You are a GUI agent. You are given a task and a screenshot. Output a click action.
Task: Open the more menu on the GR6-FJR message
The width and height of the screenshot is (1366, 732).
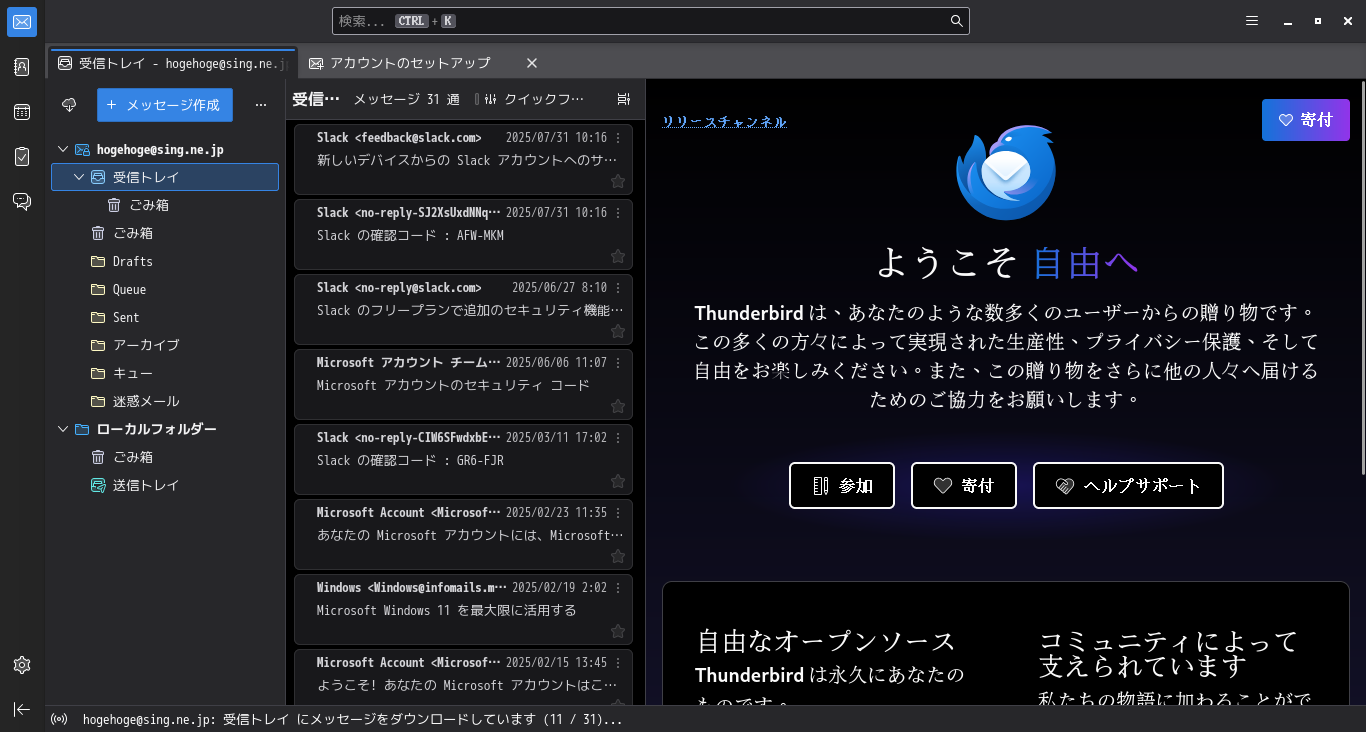(618, 438)
